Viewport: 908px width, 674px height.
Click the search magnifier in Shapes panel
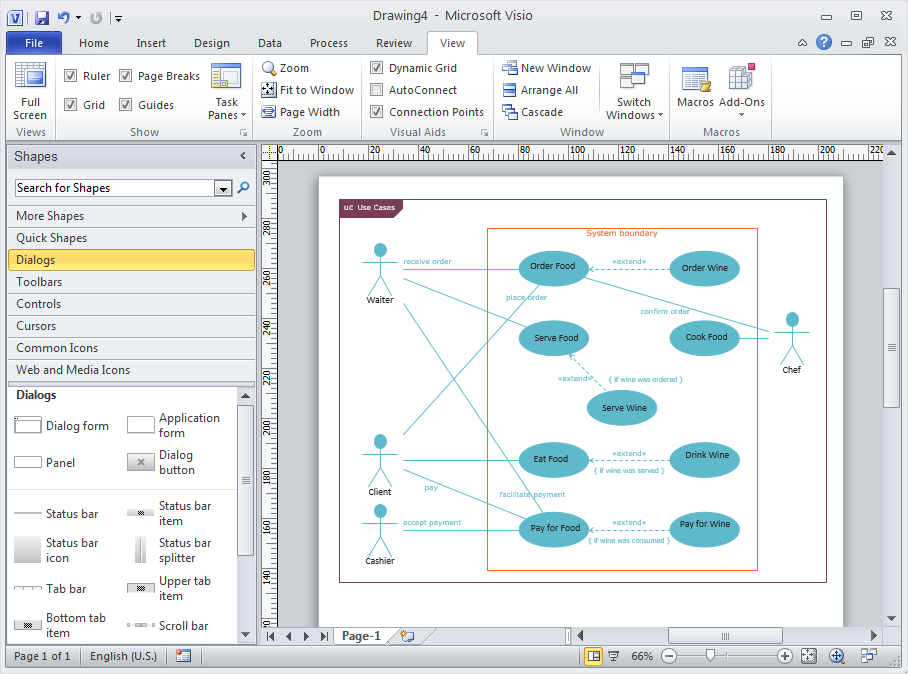coord(243,187)
